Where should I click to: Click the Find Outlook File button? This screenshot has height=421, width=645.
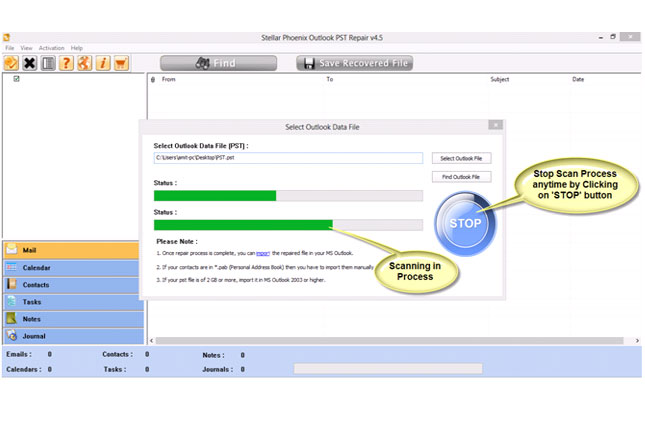point(461,177)
